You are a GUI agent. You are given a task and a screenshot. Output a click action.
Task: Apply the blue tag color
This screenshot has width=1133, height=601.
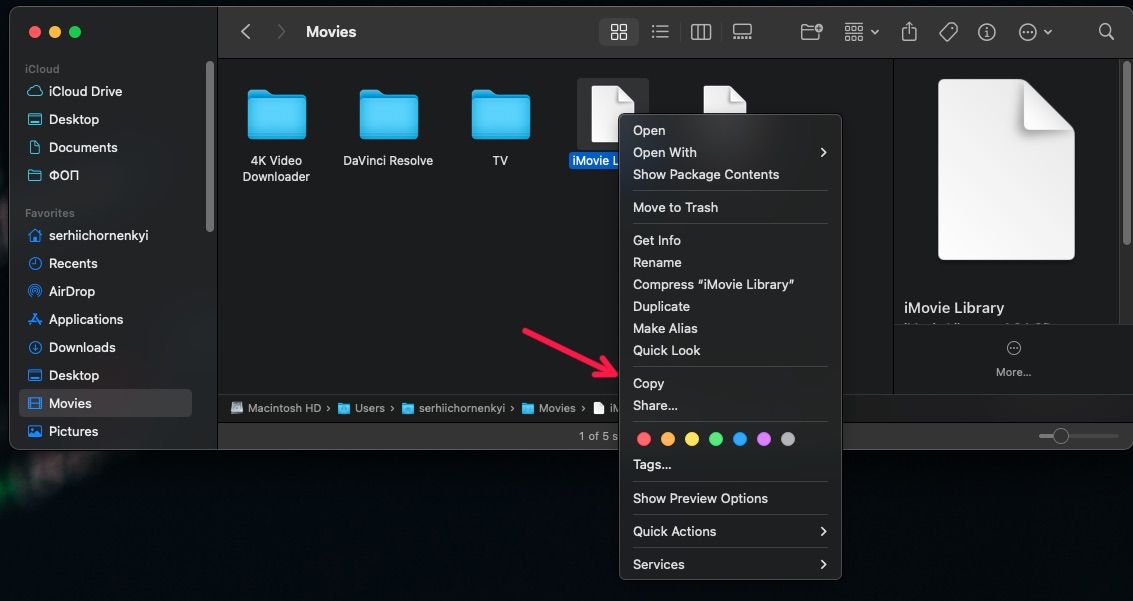pyautogui.click(x=740, y=439)
